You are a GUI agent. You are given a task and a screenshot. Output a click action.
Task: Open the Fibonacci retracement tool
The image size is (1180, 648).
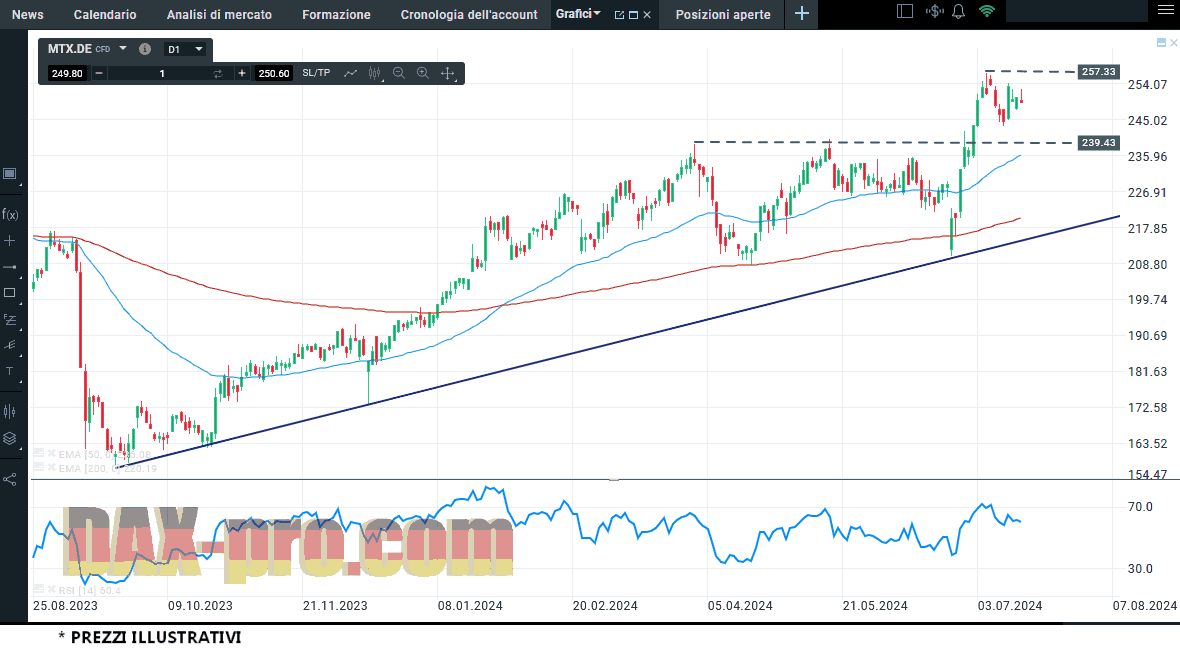click(x=10, y=319)
